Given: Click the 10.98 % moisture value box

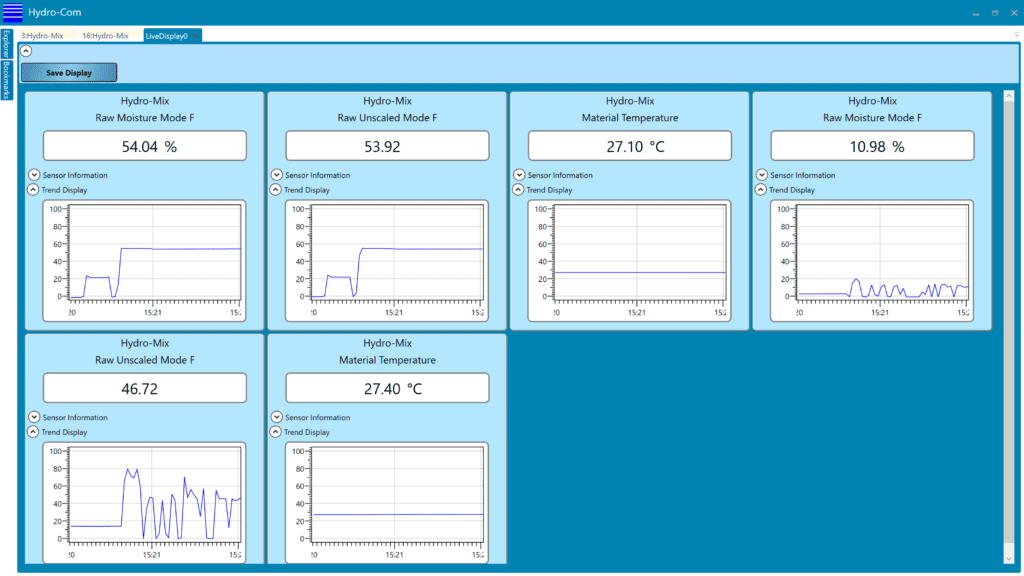Looking at the screenshot, I should 872,146.
